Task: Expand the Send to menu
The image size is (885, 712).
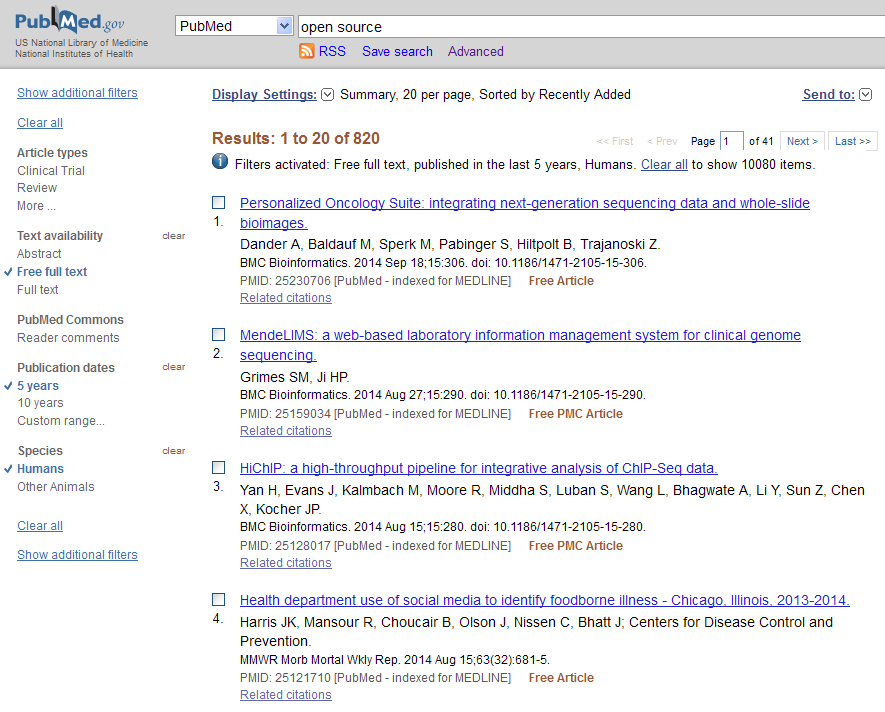Action: tap(828, 95)
